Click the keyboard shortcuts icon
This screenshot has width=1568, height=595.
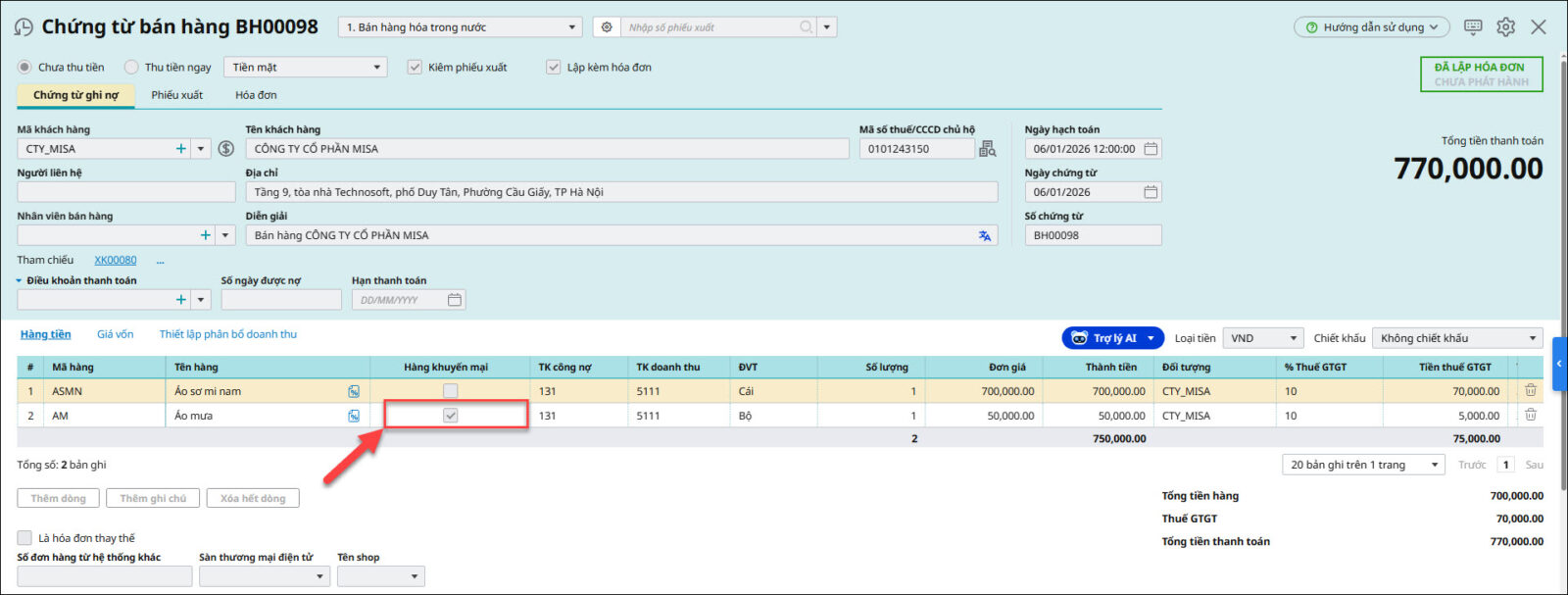click(1473, 27)
